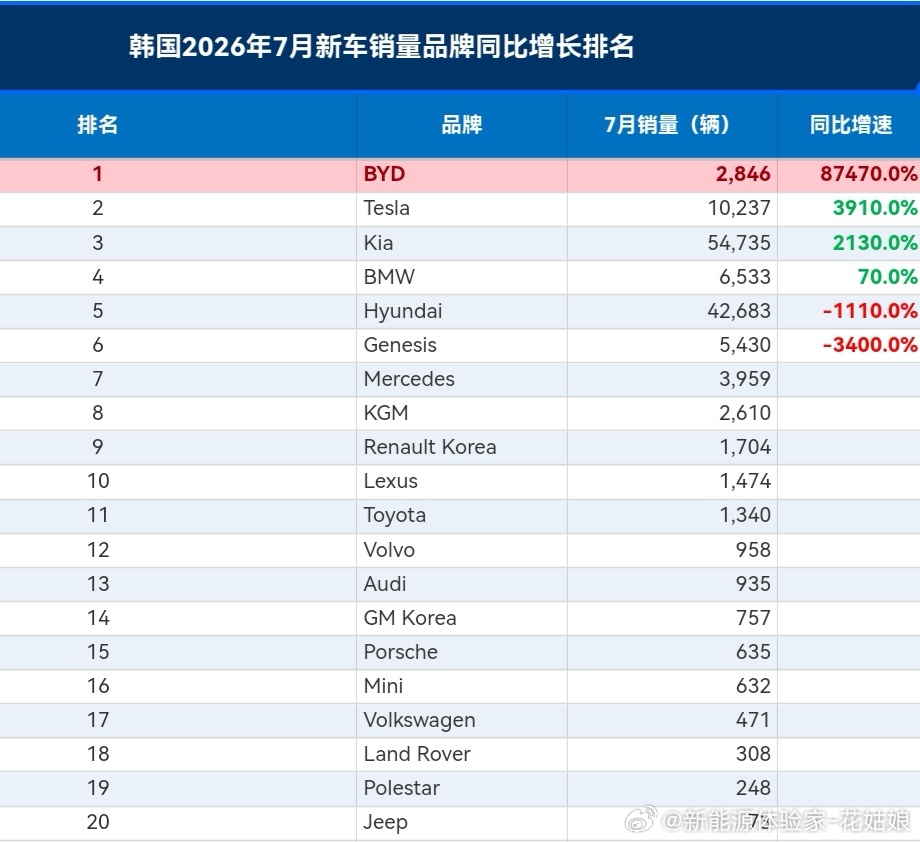Click Porsche sales value 635
Viewport: 920px width, 842px height.
[x=753, y=652]
